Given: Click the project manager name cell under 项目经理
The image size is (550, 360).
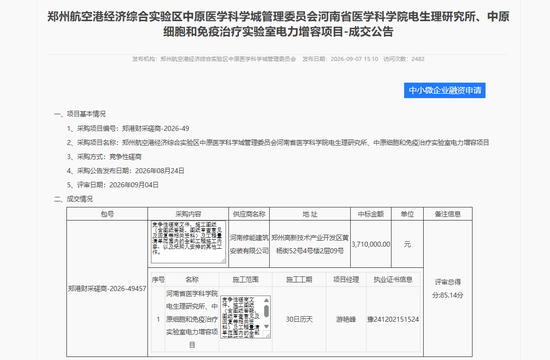Looking at the screenshot, I should [x=346, y=319].
